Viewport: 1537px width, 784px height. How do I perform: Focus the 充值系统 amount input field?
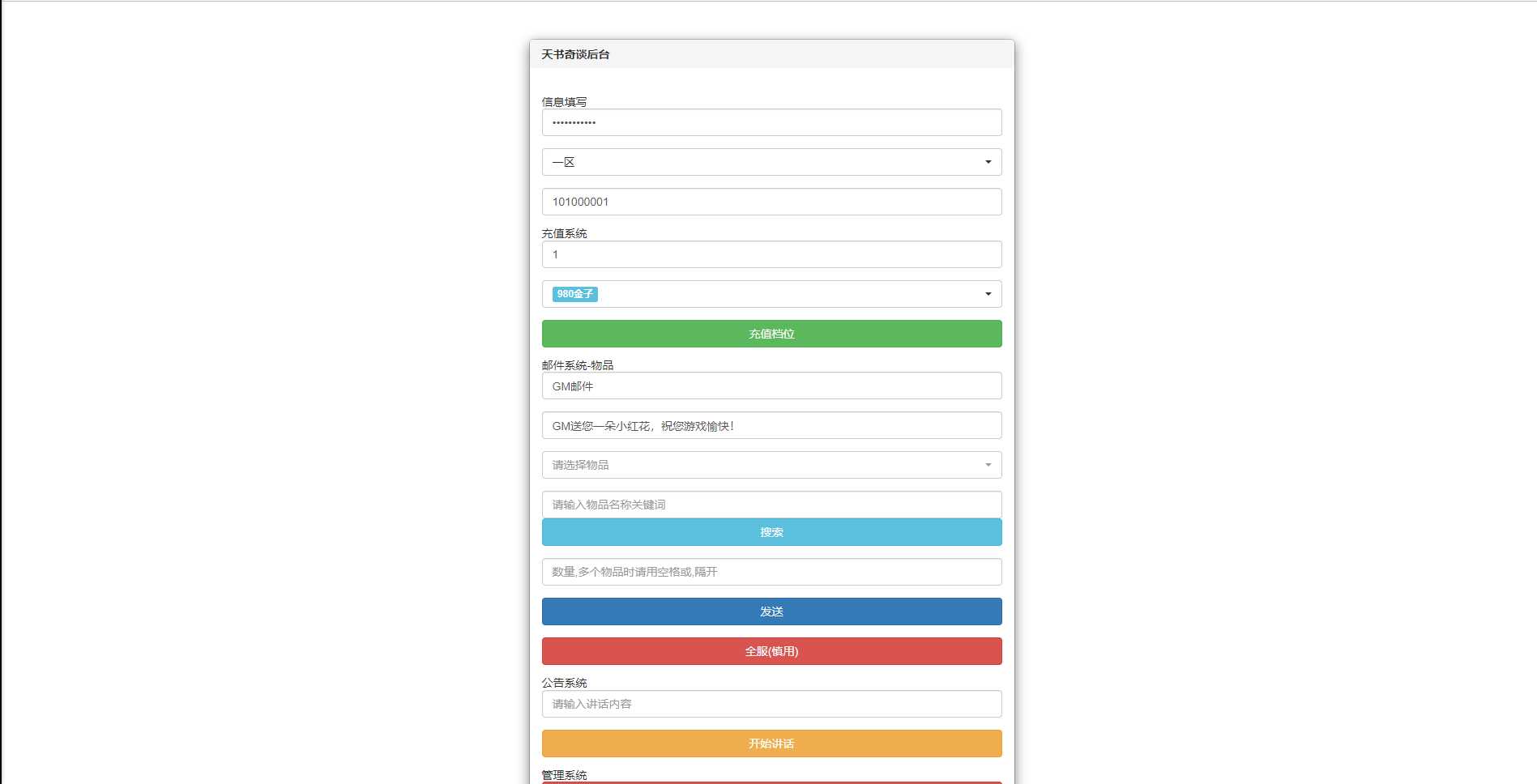771,254
